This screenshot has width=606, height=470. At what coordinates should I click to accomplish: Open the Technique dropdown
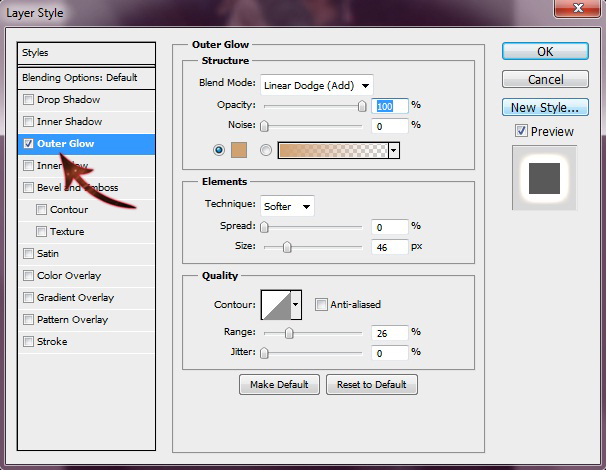tap(286, 206)
